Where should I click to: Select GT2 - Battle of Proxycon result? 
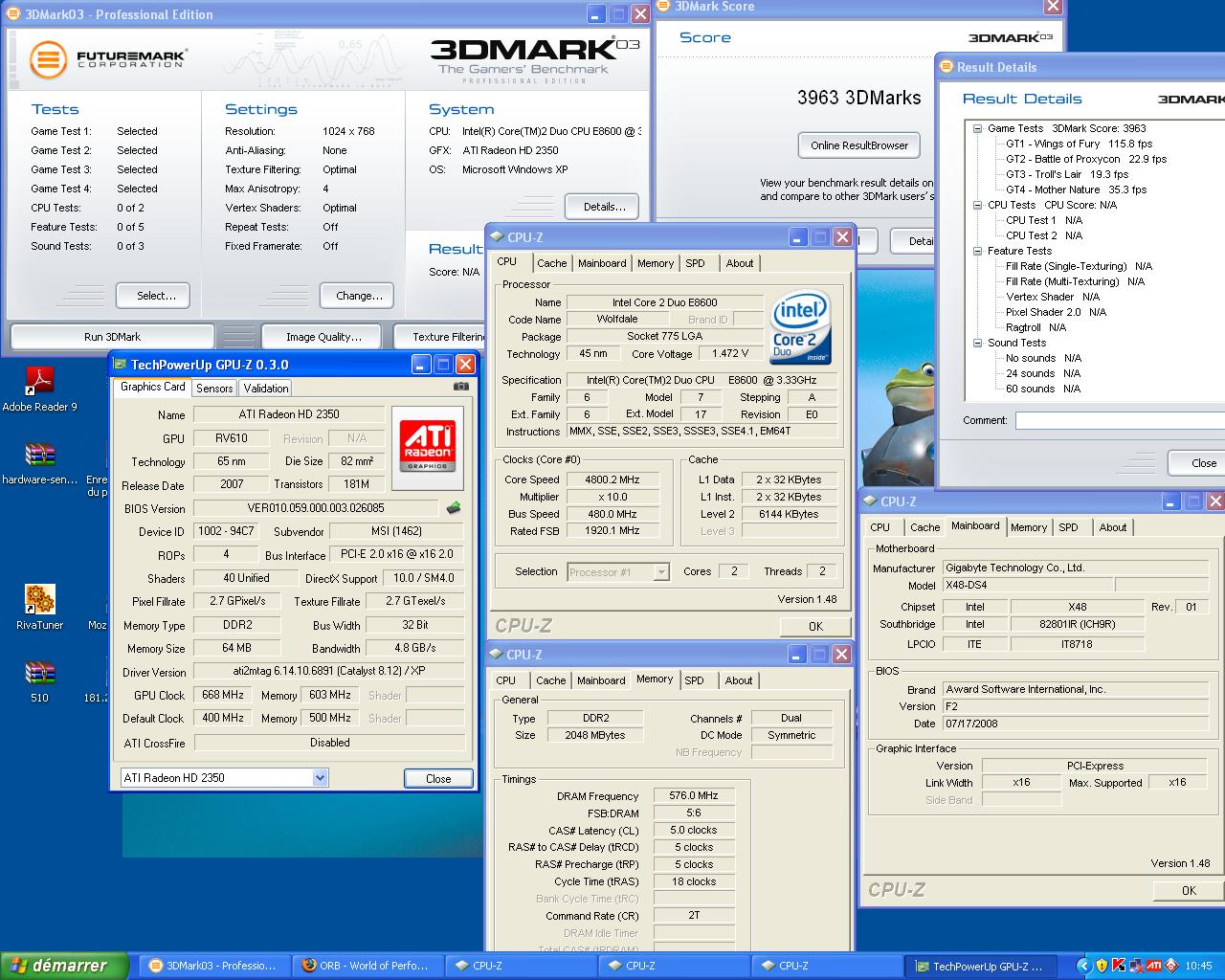1086,159
